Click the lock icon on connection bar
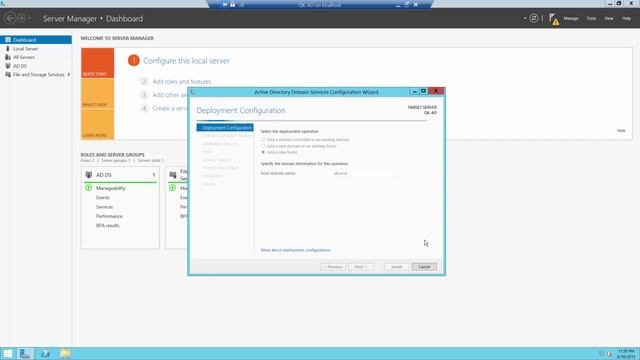 point(233,4)
